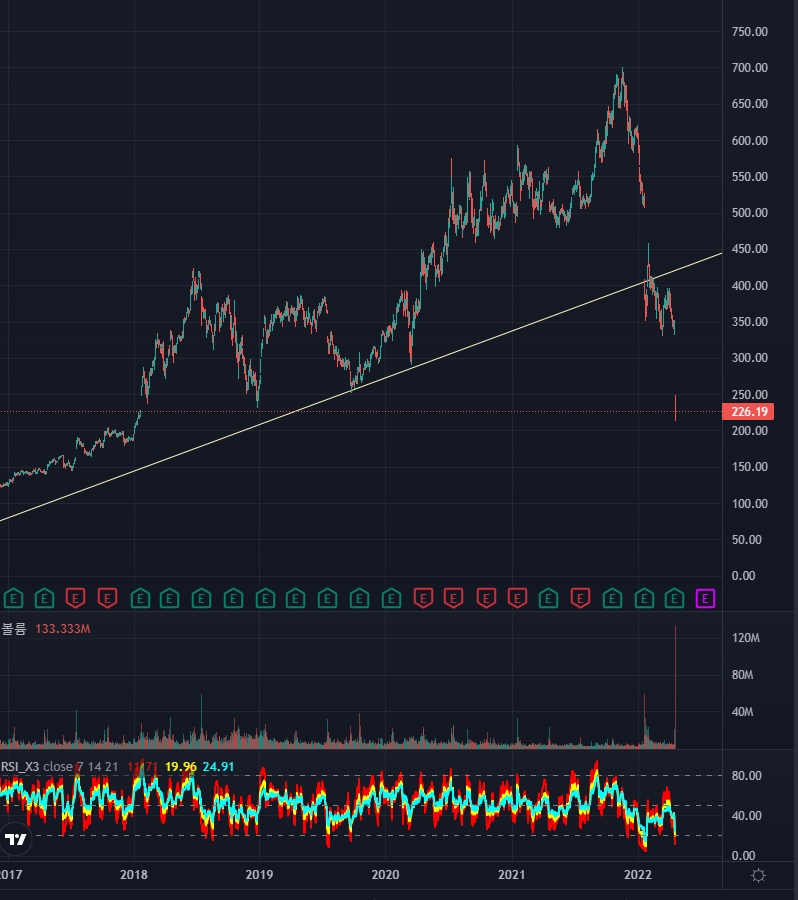Open chart settings gear icon

click(x=758, y=875)
